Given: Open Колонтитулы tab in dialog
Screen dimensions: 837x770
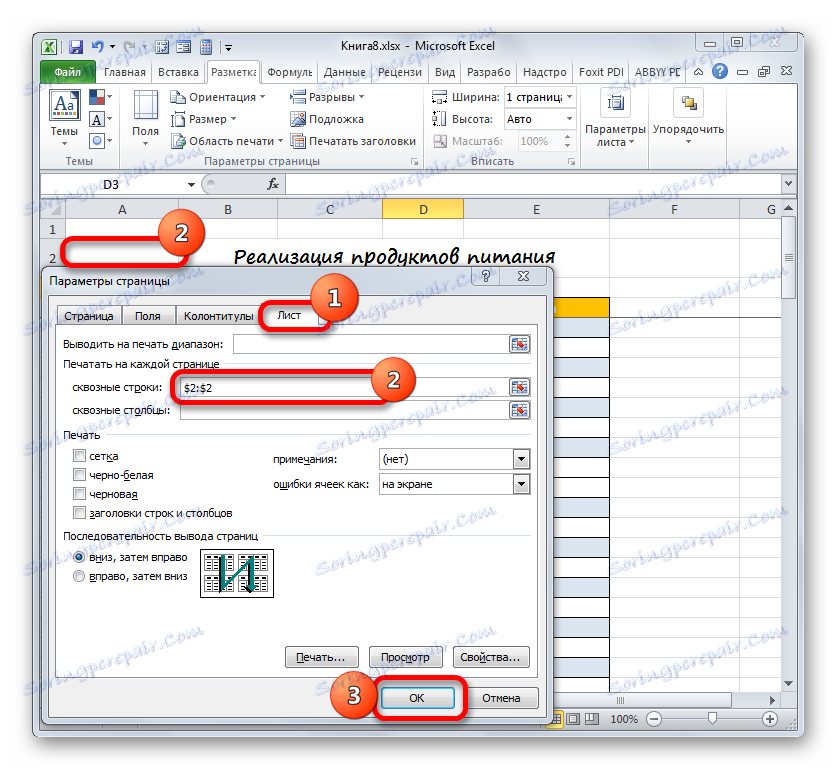Looking at the screenshot, I should pyautogui.click(x=218, y=316).
